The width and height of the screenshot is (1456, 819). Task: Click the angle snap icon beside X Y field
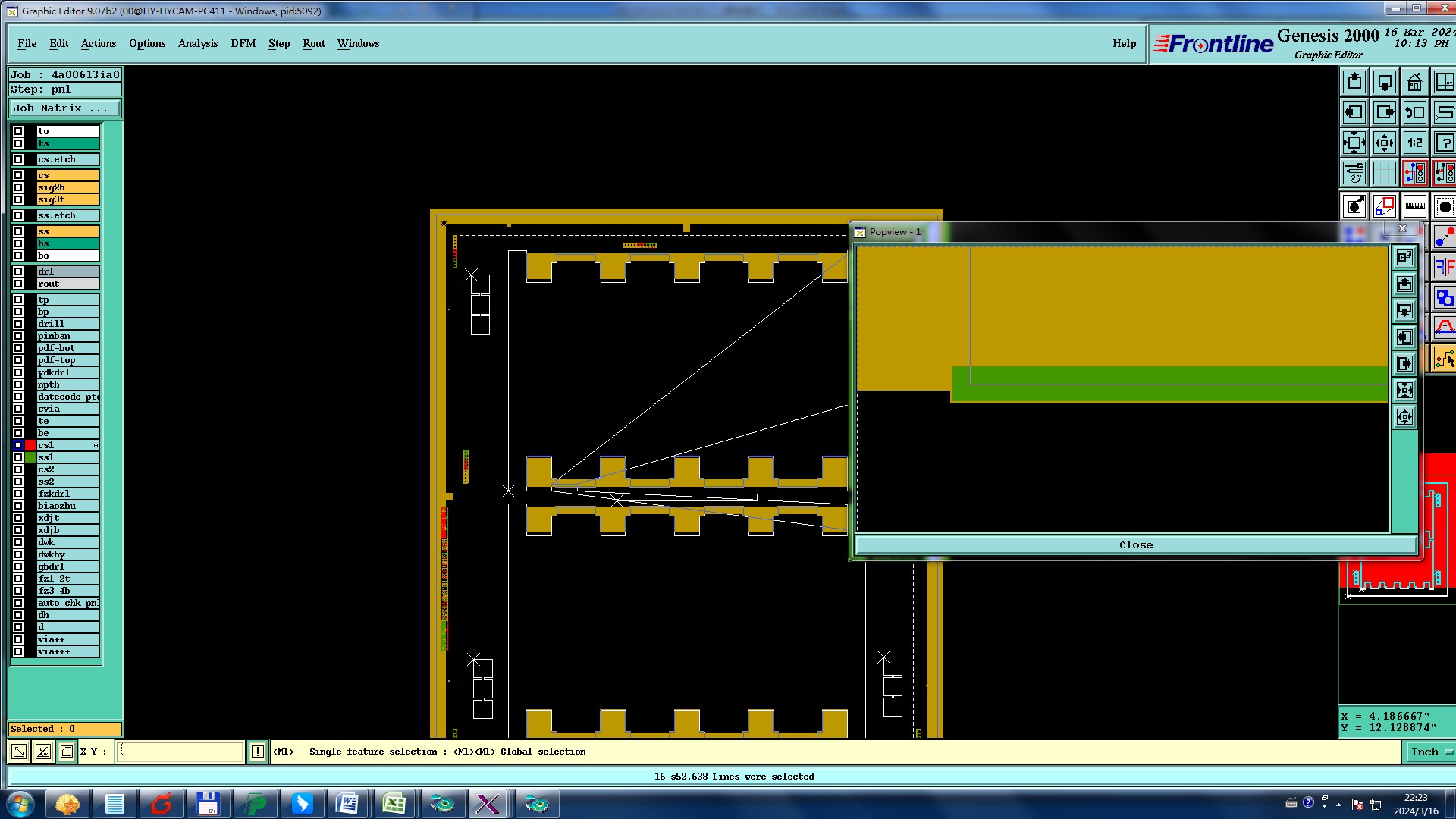[43, 752]
